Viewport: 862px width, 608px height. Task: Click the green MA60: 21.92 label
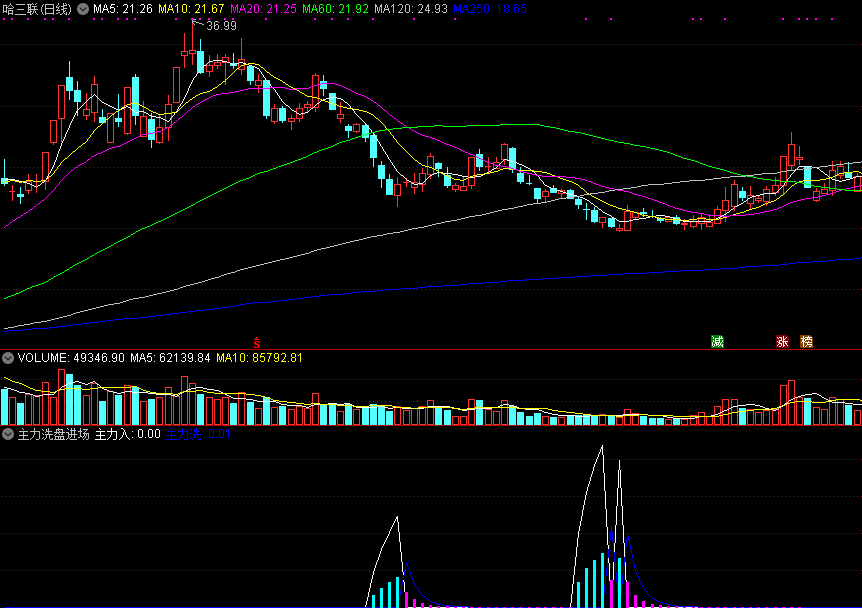335,9
